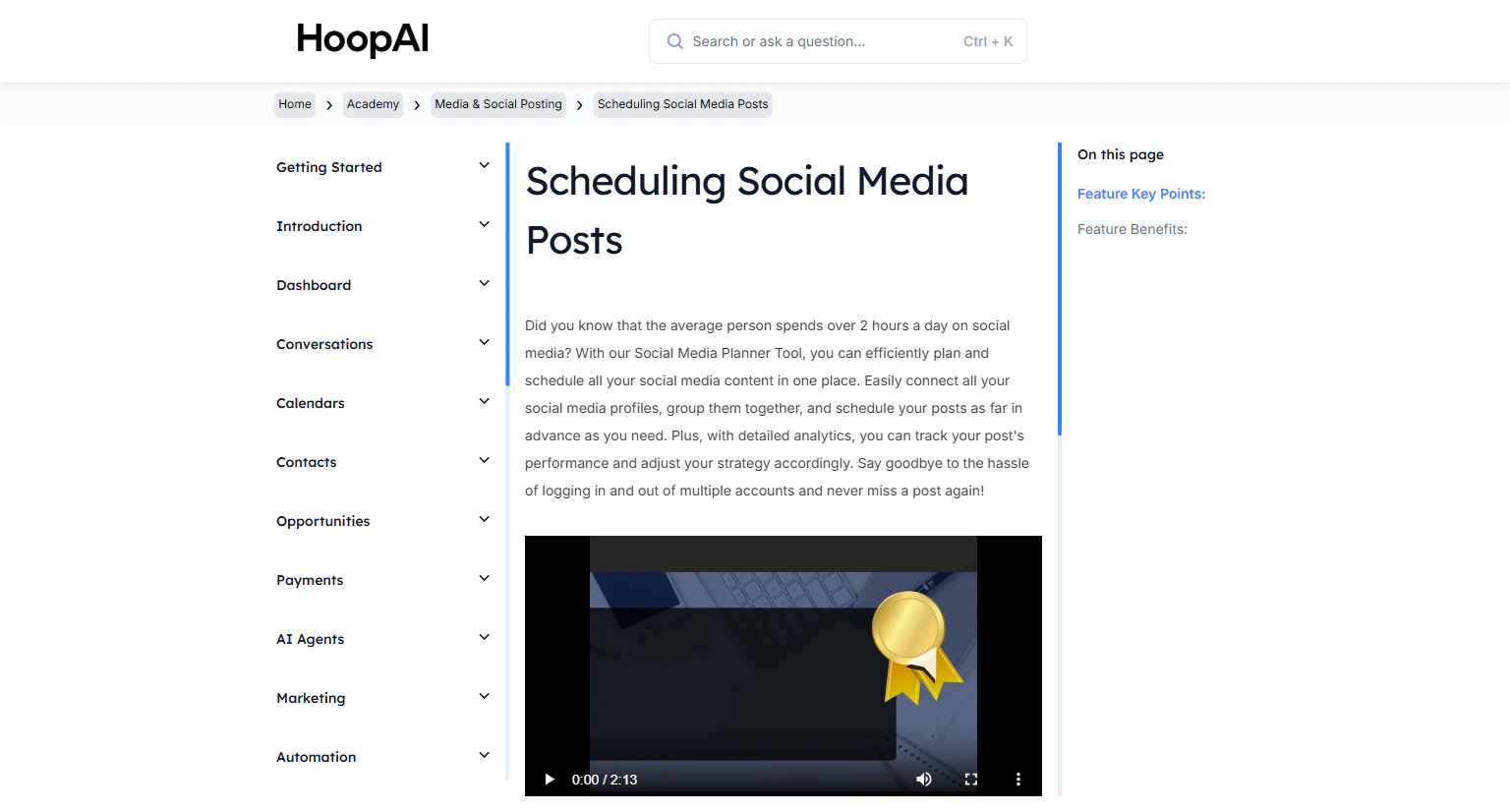Mute the video audio

(x=923, y=779)
